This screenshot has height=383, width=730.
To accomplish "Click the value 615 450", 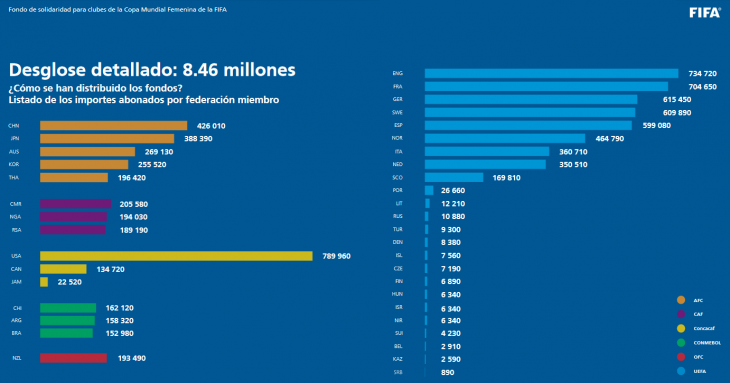I will tap(677, 100).
